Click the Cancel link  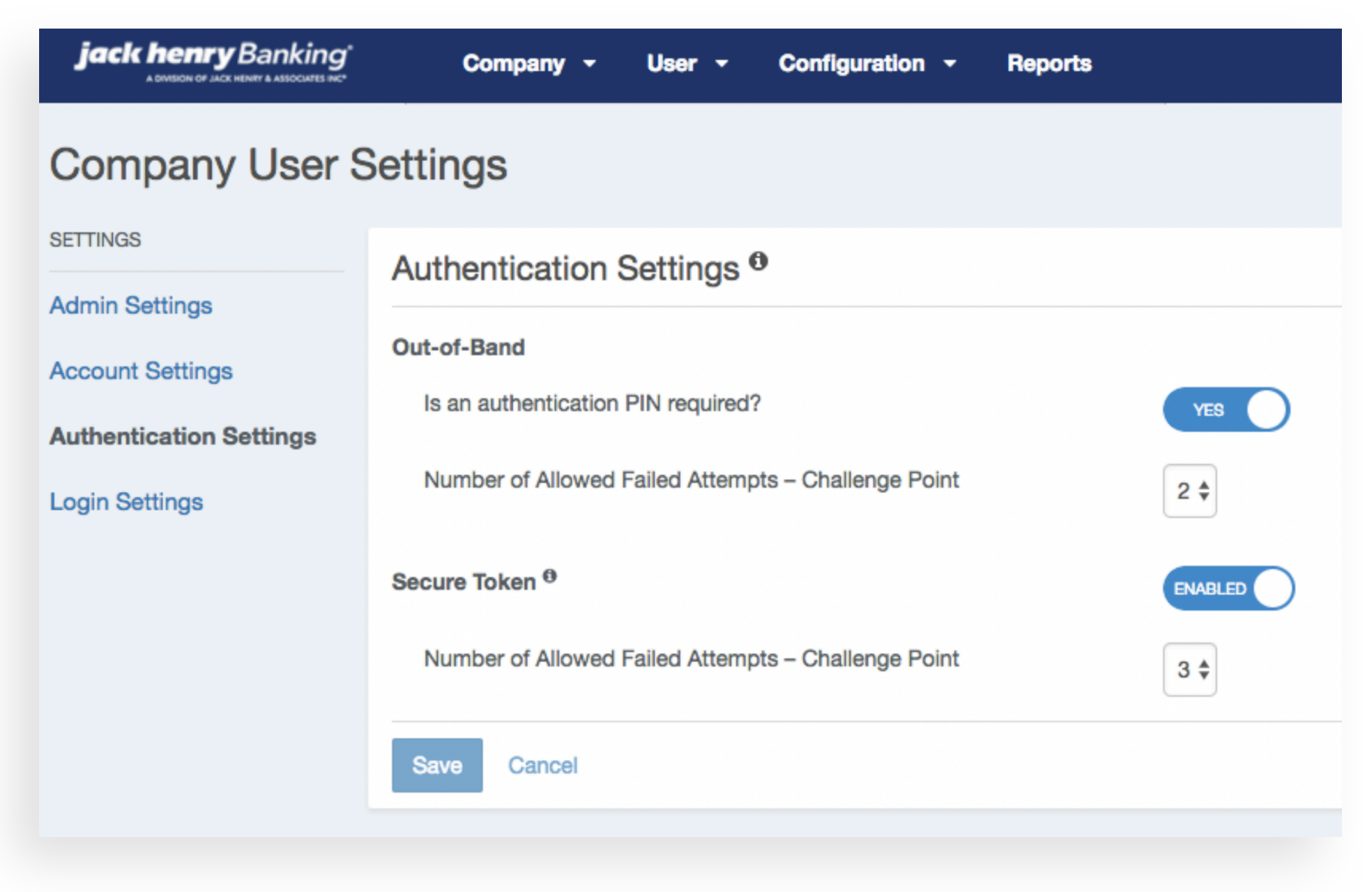(x=542, y=765)
